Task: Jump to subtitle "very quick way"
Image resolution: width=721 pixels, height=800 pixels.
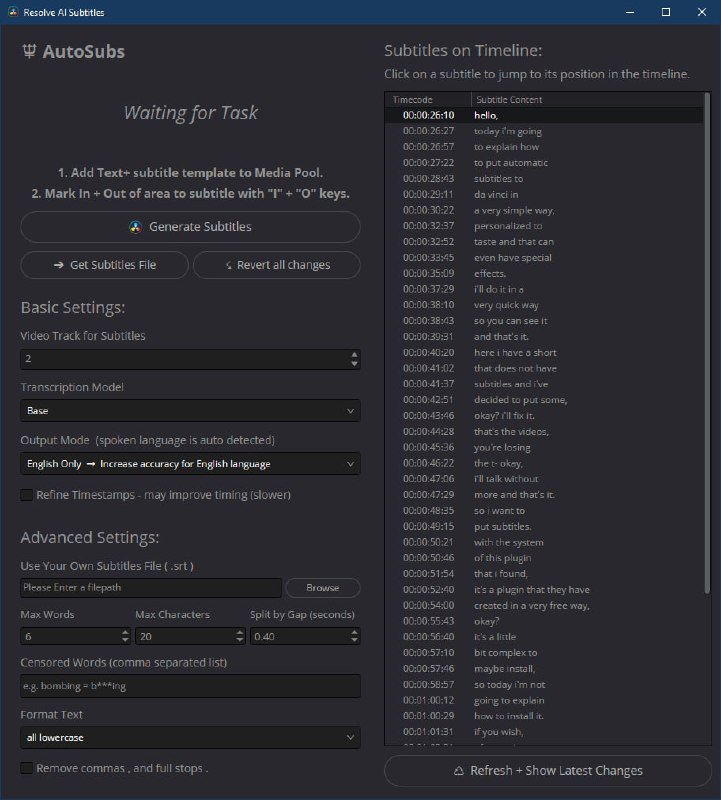Action: (507, 305)
